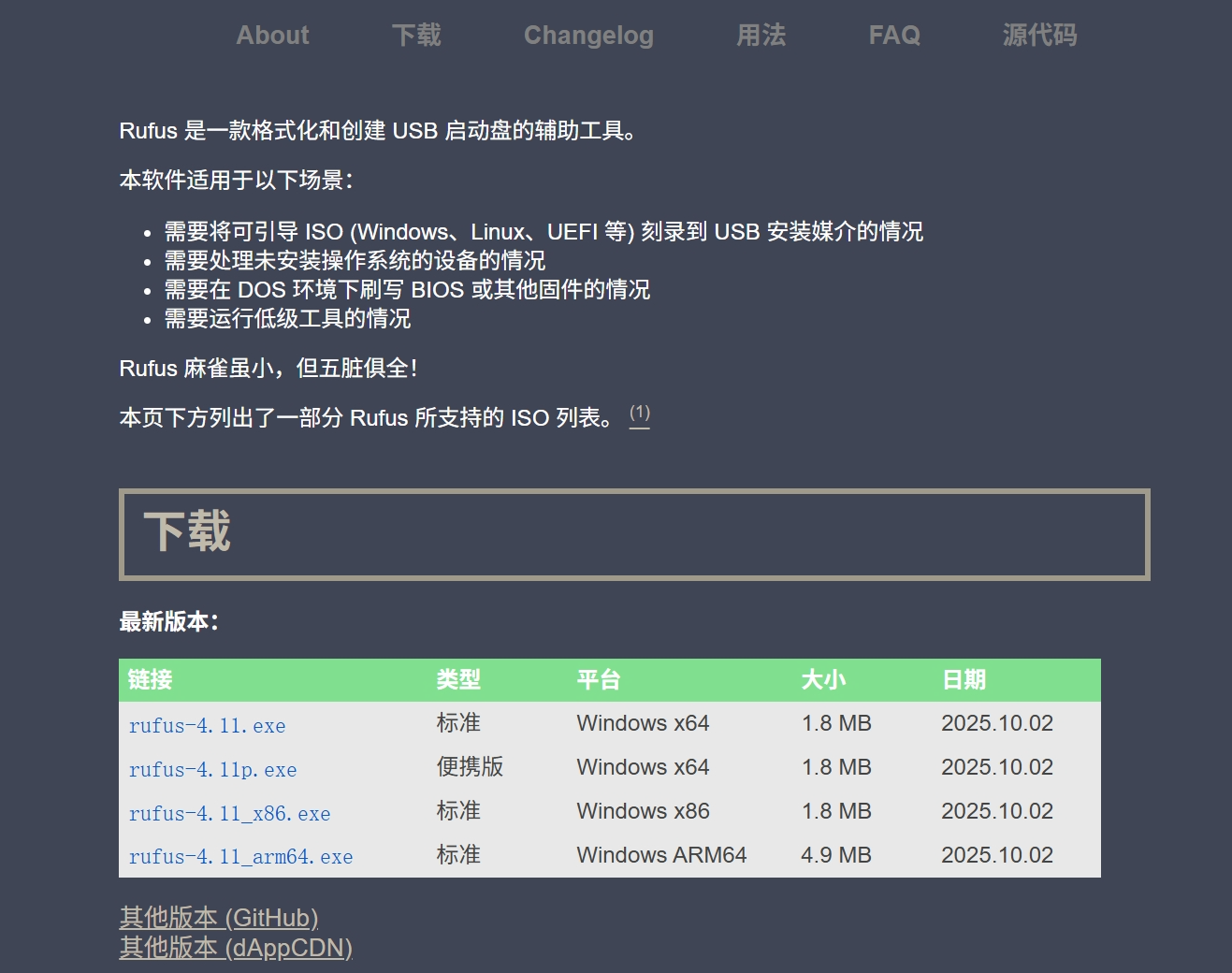Click the 大小 column header
Viewport: 1232px width, 973px height.
[x=823, y=680]
